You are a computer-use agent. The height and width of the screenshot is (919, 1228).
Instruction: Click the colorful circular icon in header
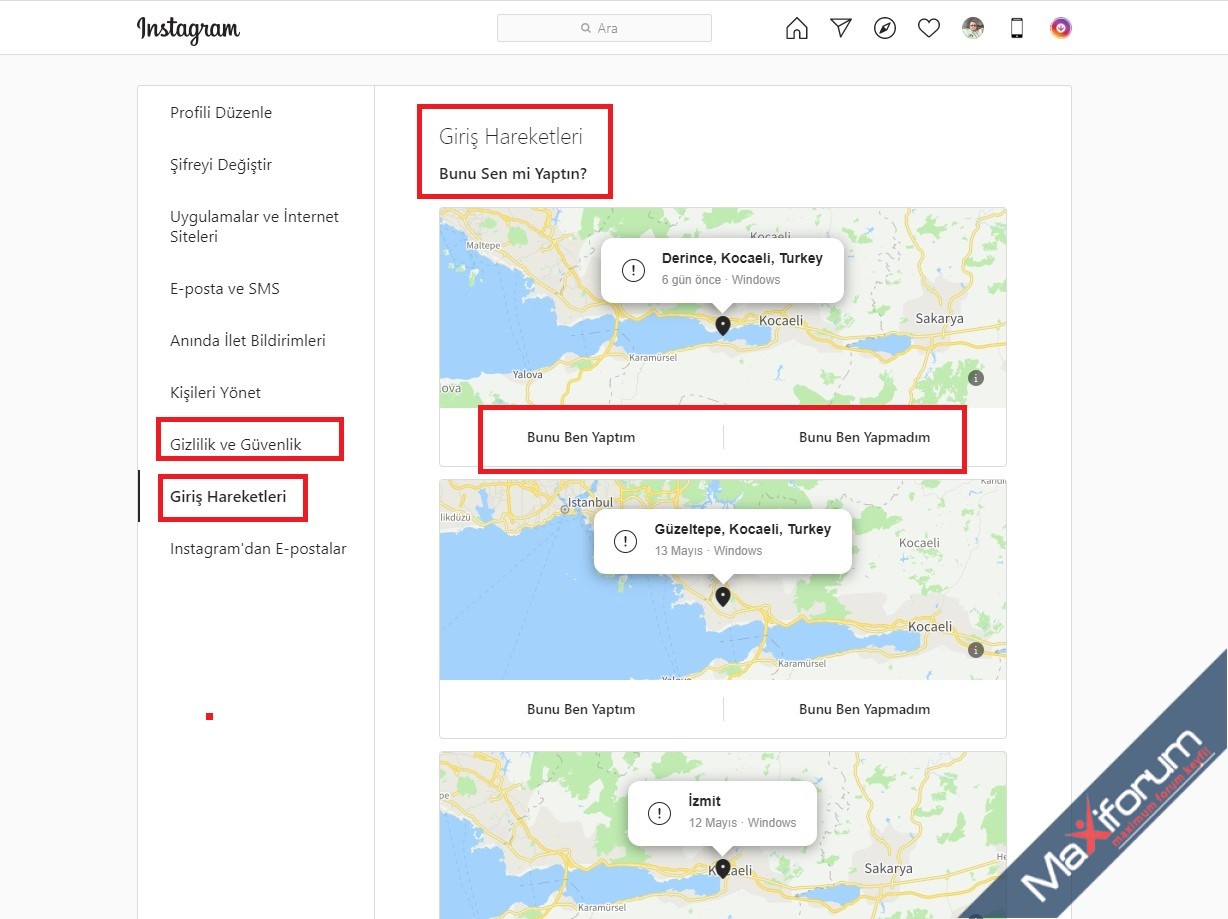pos(1061,28)
